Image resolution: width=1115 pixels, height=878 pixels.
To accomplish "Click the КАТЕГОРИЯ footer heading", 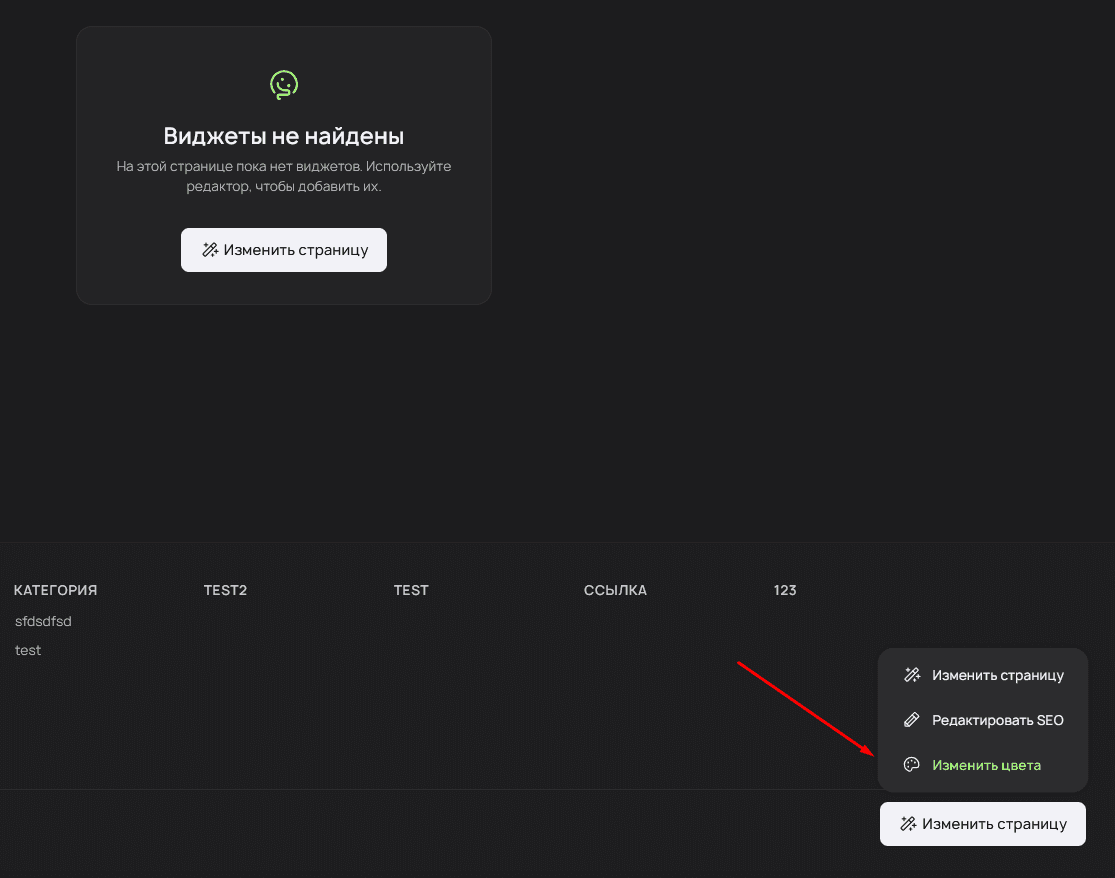I will (55, 590).
